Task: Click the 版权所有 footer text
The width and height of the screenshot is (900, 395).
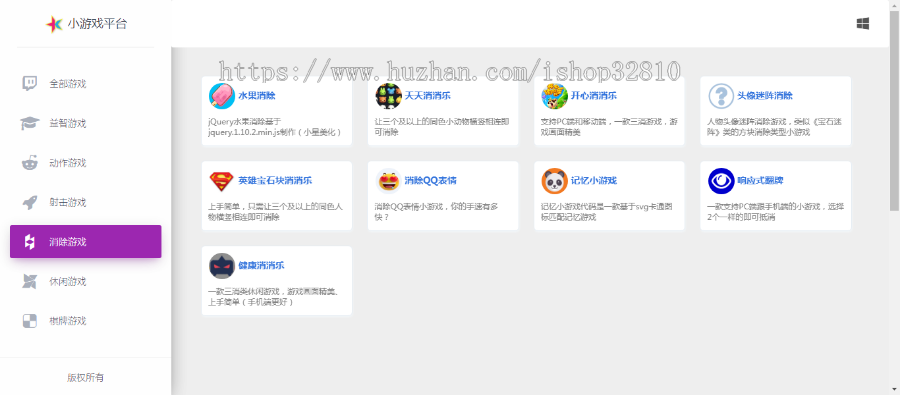Action: pos(86,378)
